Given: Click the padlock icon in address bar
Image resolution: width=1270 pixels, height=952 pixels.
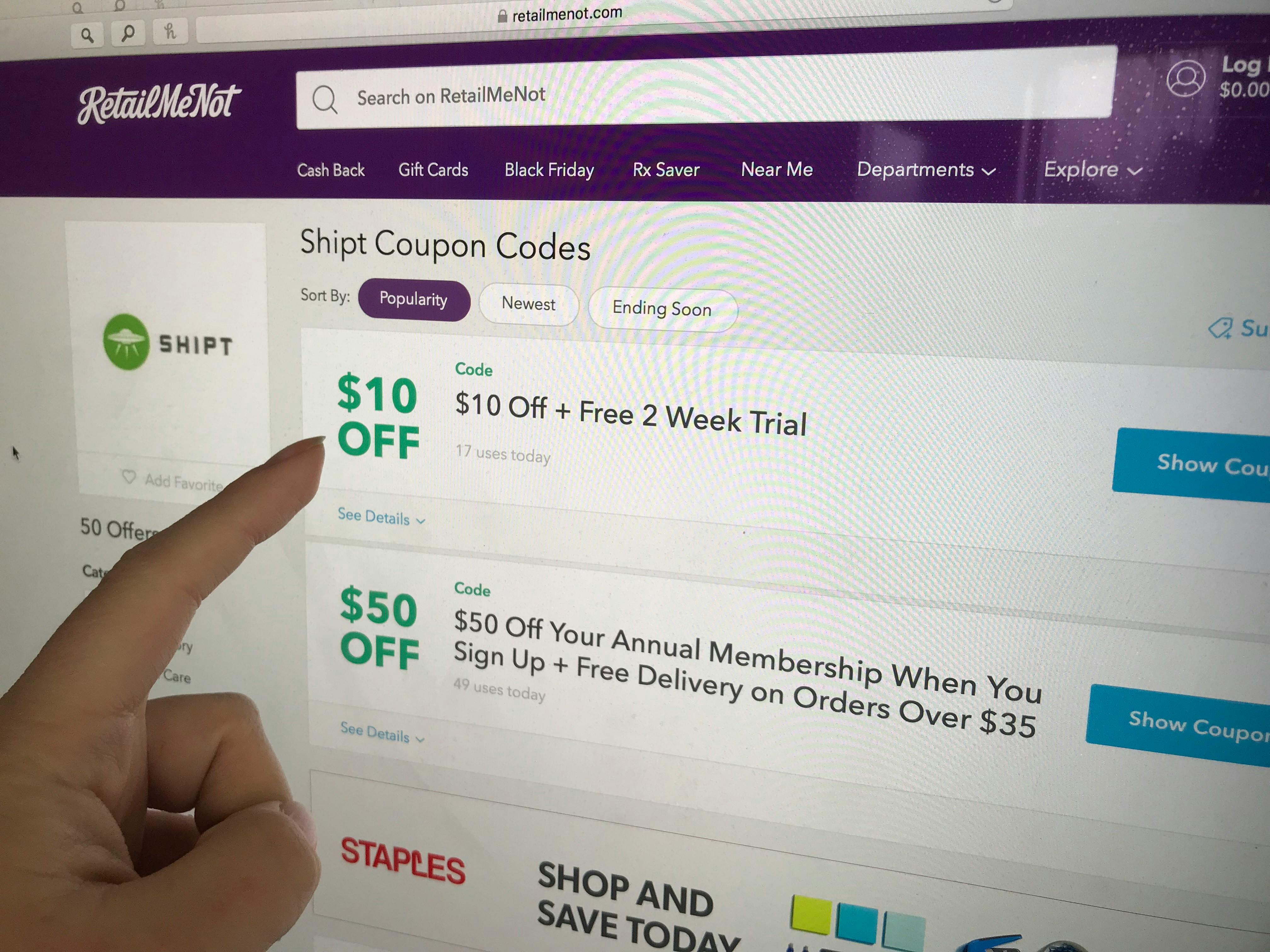Looking at the screenshot, I should click(502, 17).
